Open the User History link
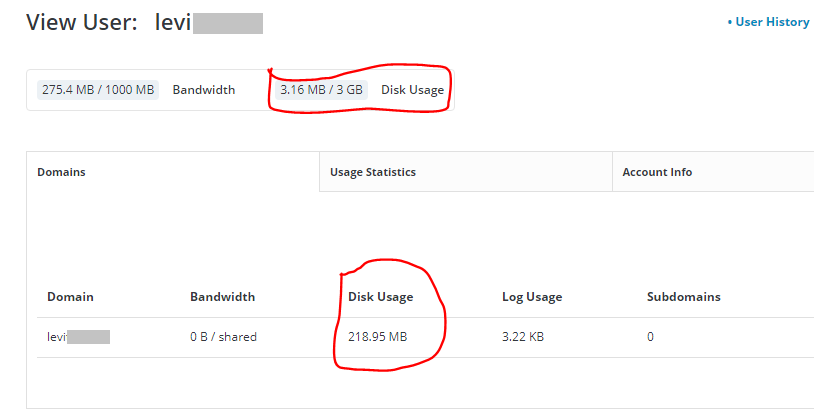The height and width of the screenshot is (416, 814). click(x=771, y=22)
